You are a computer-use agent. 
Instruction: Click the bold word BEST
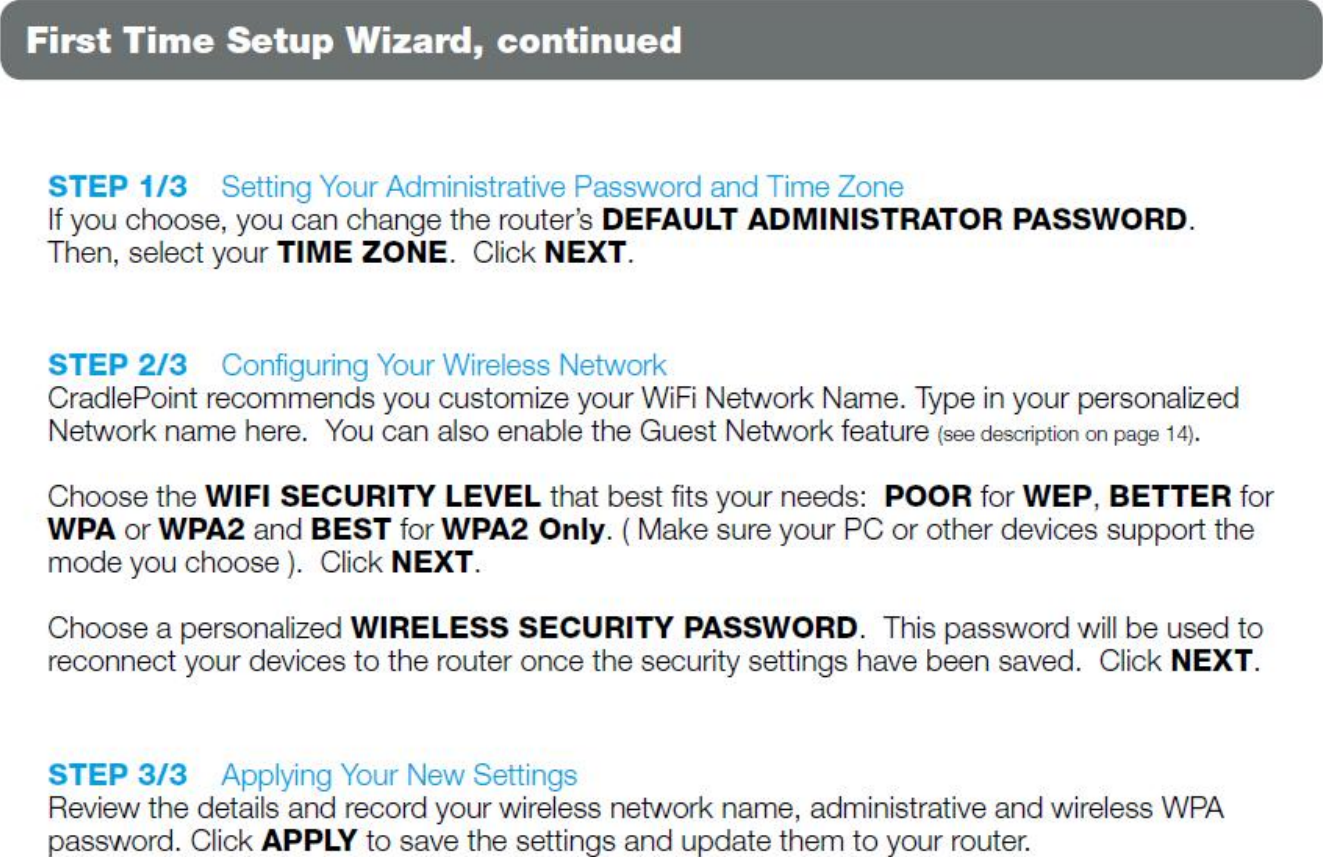pyautogui.click(x=351, y=529)
